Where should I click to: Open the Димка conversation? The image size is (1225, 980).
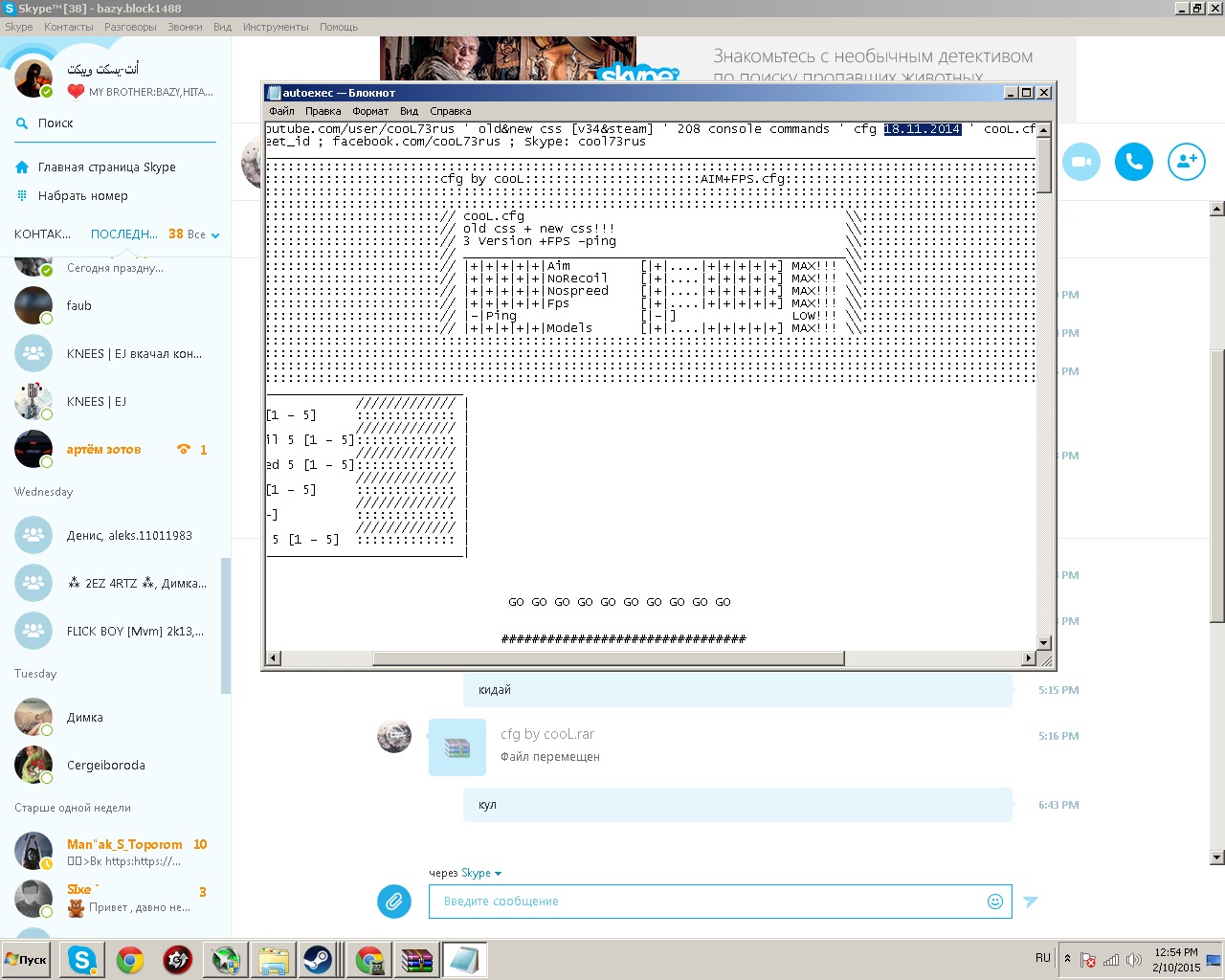pos(115,717)
